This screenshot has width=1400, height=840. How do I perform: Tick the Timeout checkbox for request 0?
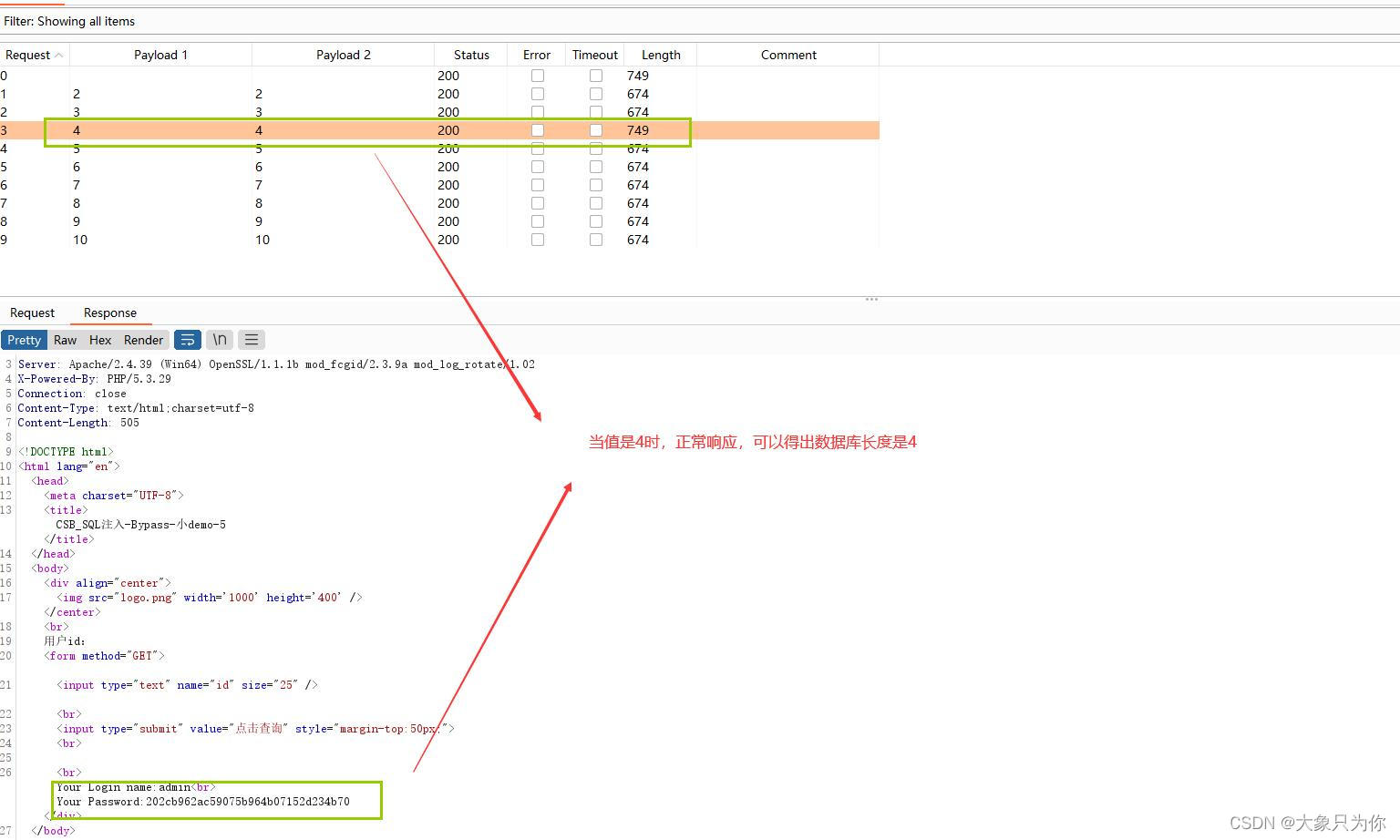pos(596,76)
